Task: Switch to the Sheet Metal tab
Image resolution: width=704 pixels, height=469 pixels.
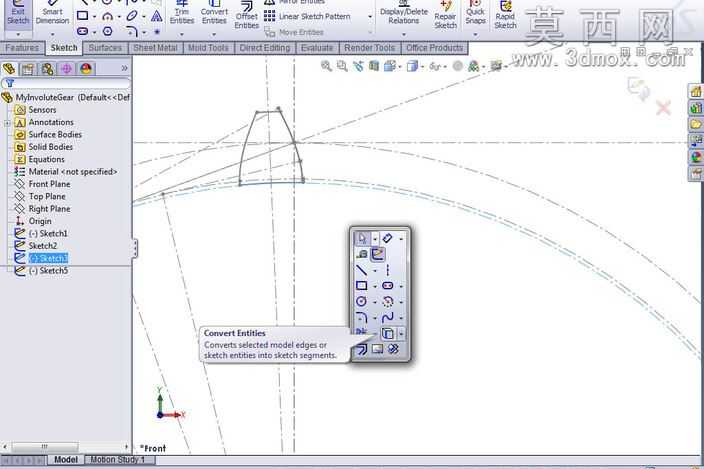Action: click(x=155, y=48)
